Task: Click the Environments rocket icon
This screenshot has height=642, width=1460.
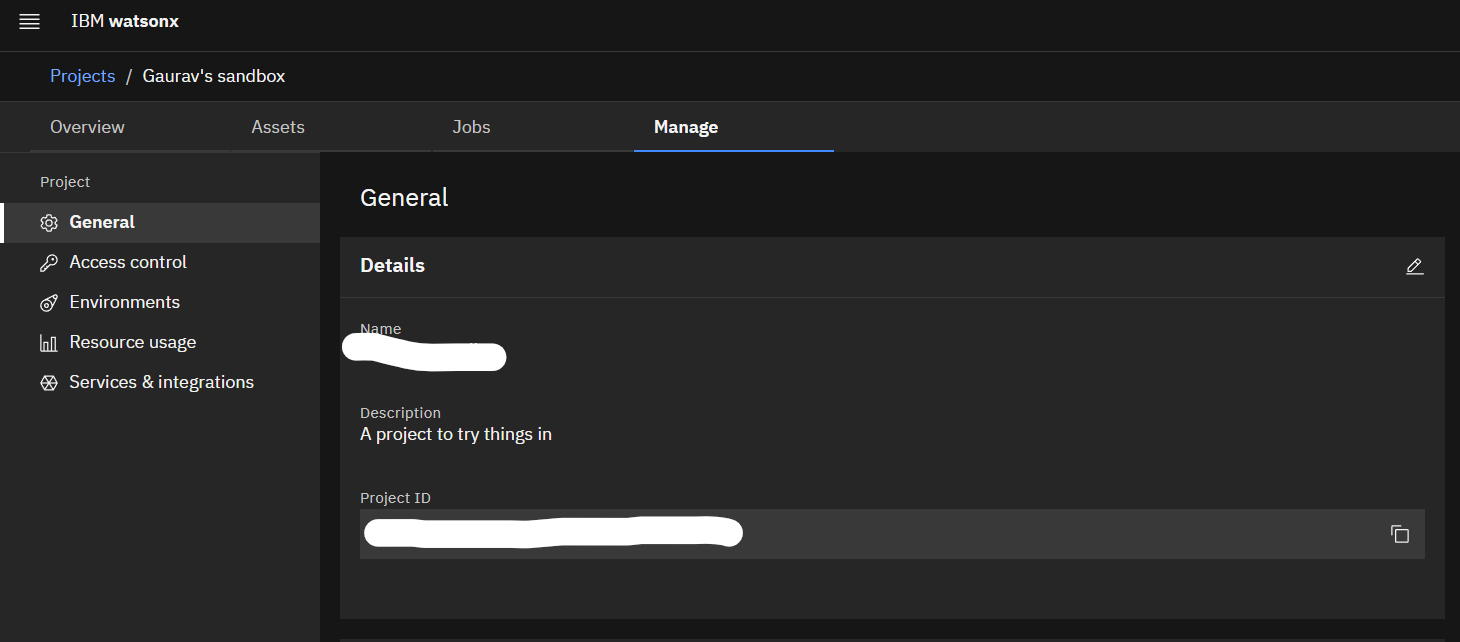Action: pos(48,303)
